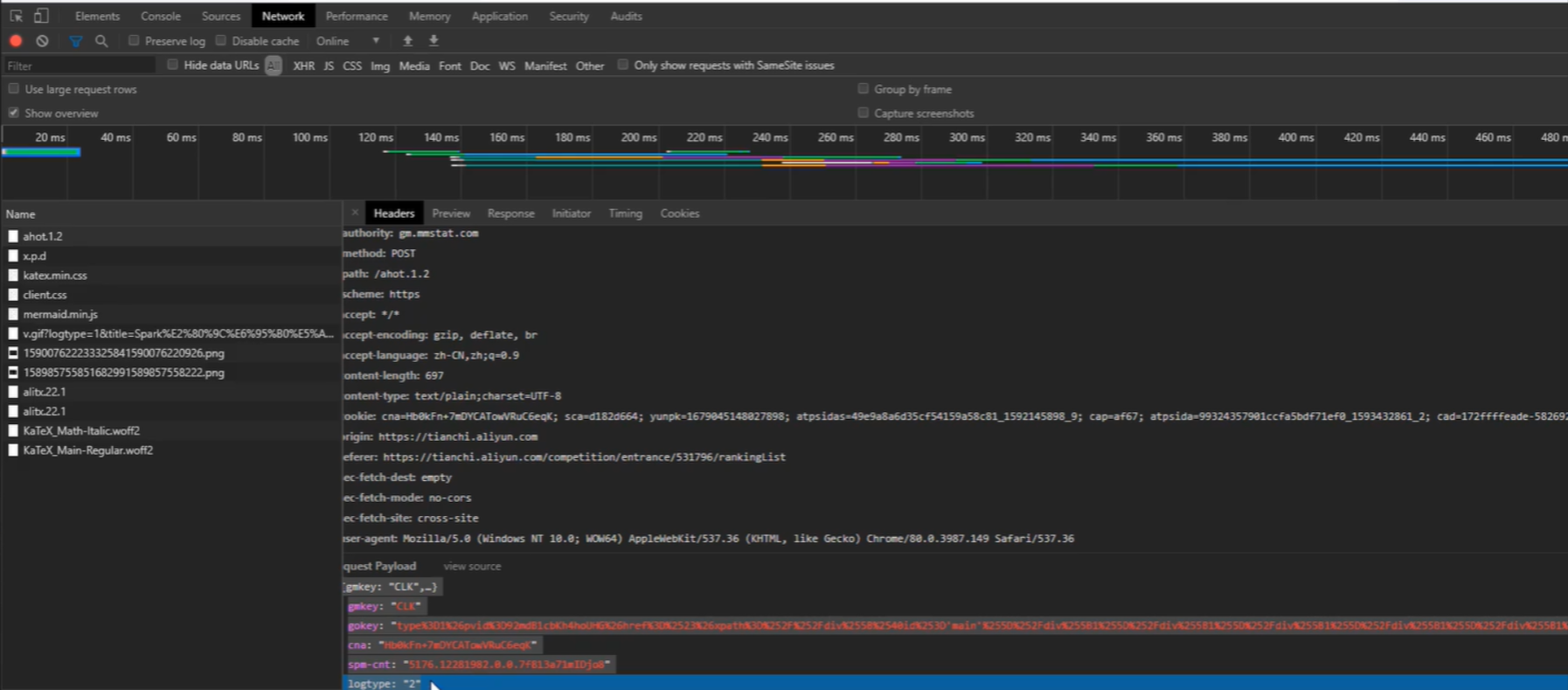Enable Group by frame checkbox

coord(863,88)
